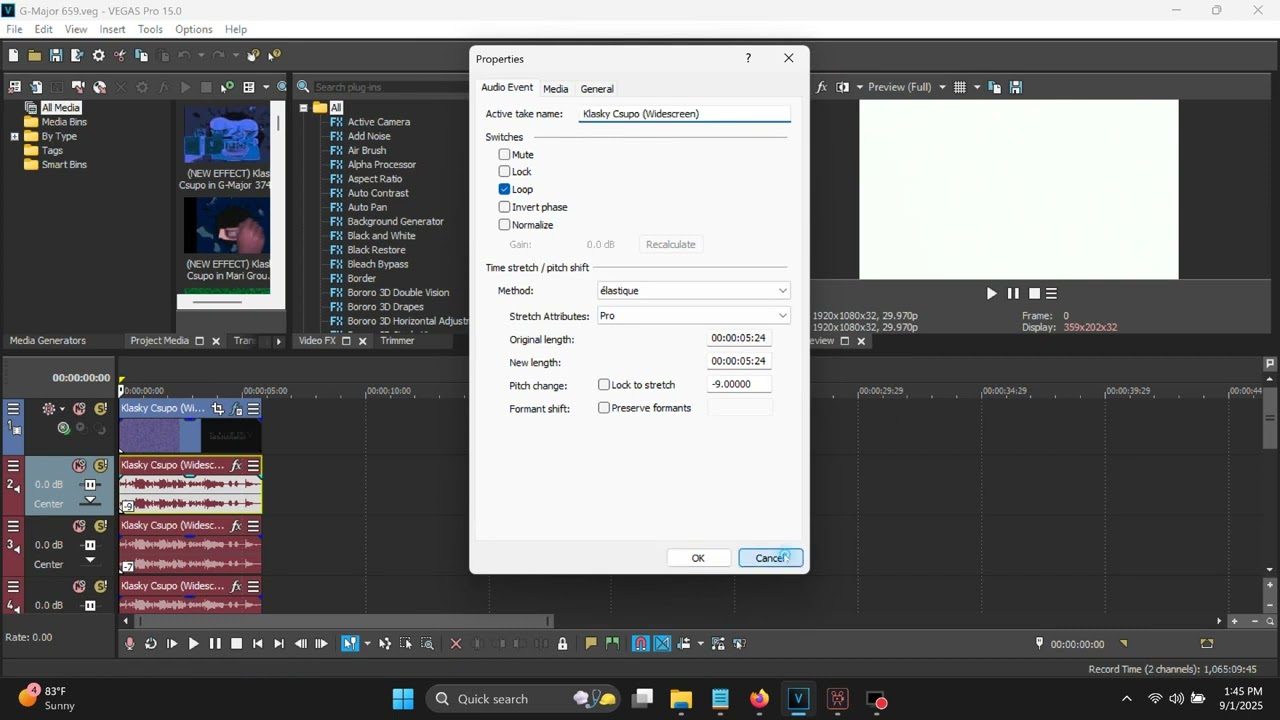1280x720 pixels.
Task: Switch to the General tab in Properties
Action: coord(597,89)
